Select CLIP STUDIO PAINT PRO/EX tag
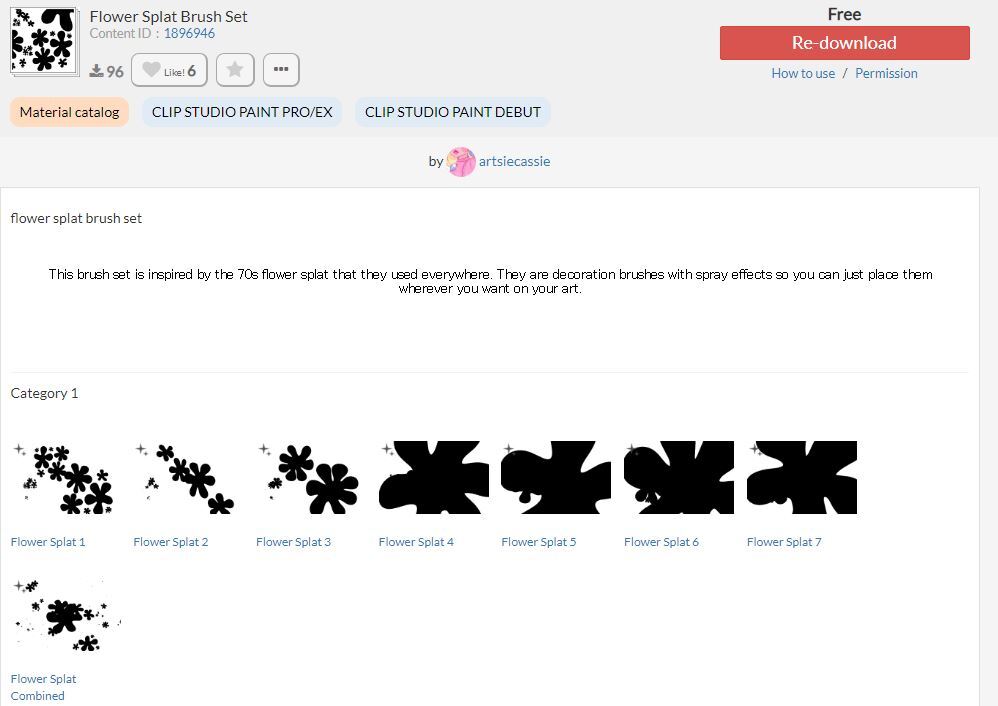Screen dimensions: 998x706 pos(242,112)
